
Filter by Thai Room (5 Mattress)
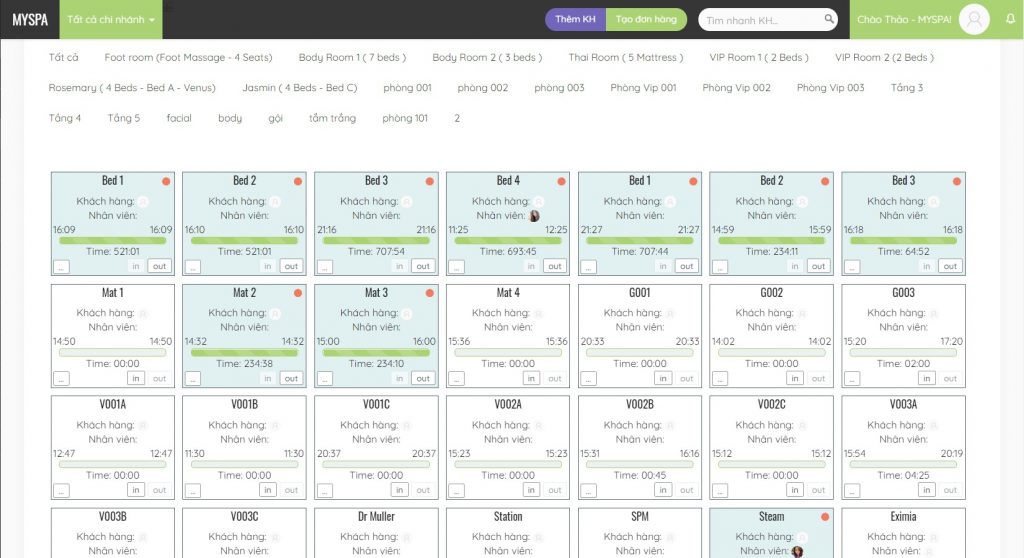pyautogui.click(x=626, y=57)
